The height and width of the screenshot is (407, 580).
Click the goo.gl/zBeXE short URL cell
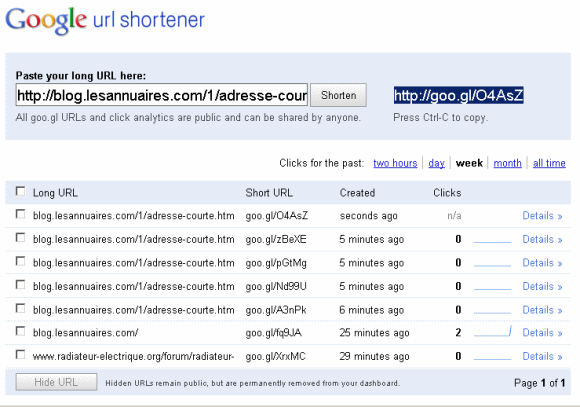click(276, 239)
